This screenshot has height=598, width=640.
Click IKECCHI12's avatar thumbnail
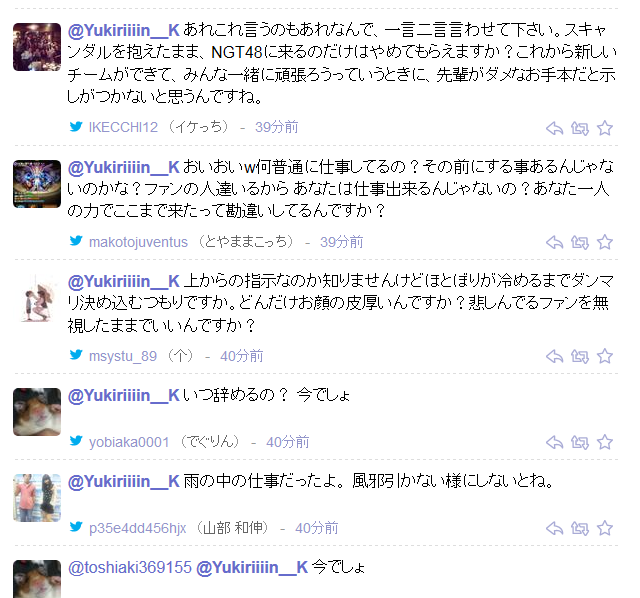[37, 47]
